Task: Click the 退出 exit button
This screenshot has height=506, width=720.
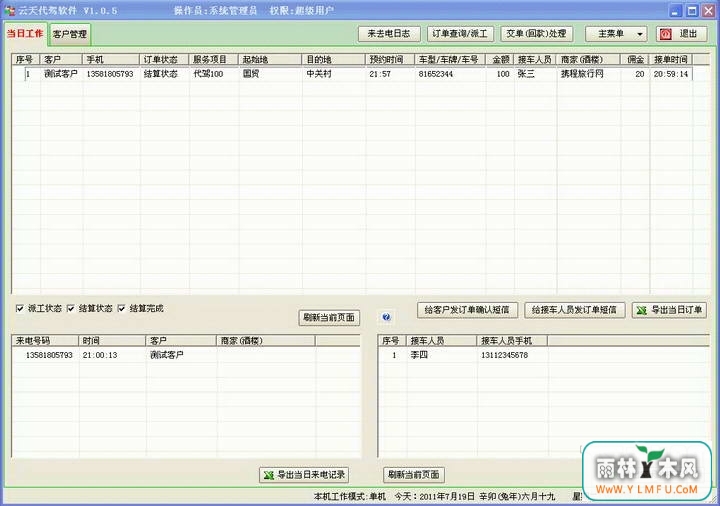Action: [x=681, y=34]
